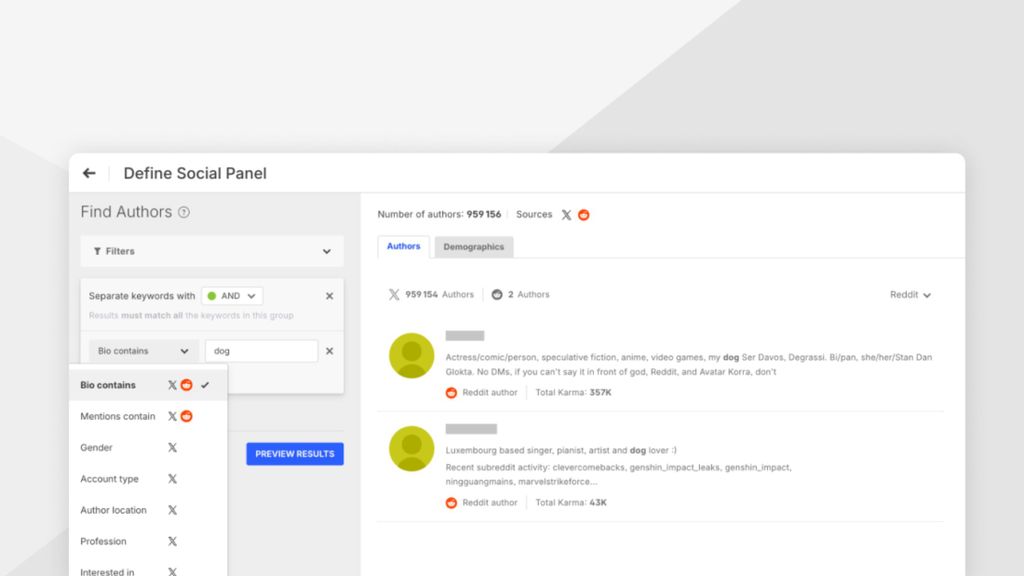The width and height of the screenshot is (1024, 576).
Task: Select the Gender filter option
Action: (97, 448)
